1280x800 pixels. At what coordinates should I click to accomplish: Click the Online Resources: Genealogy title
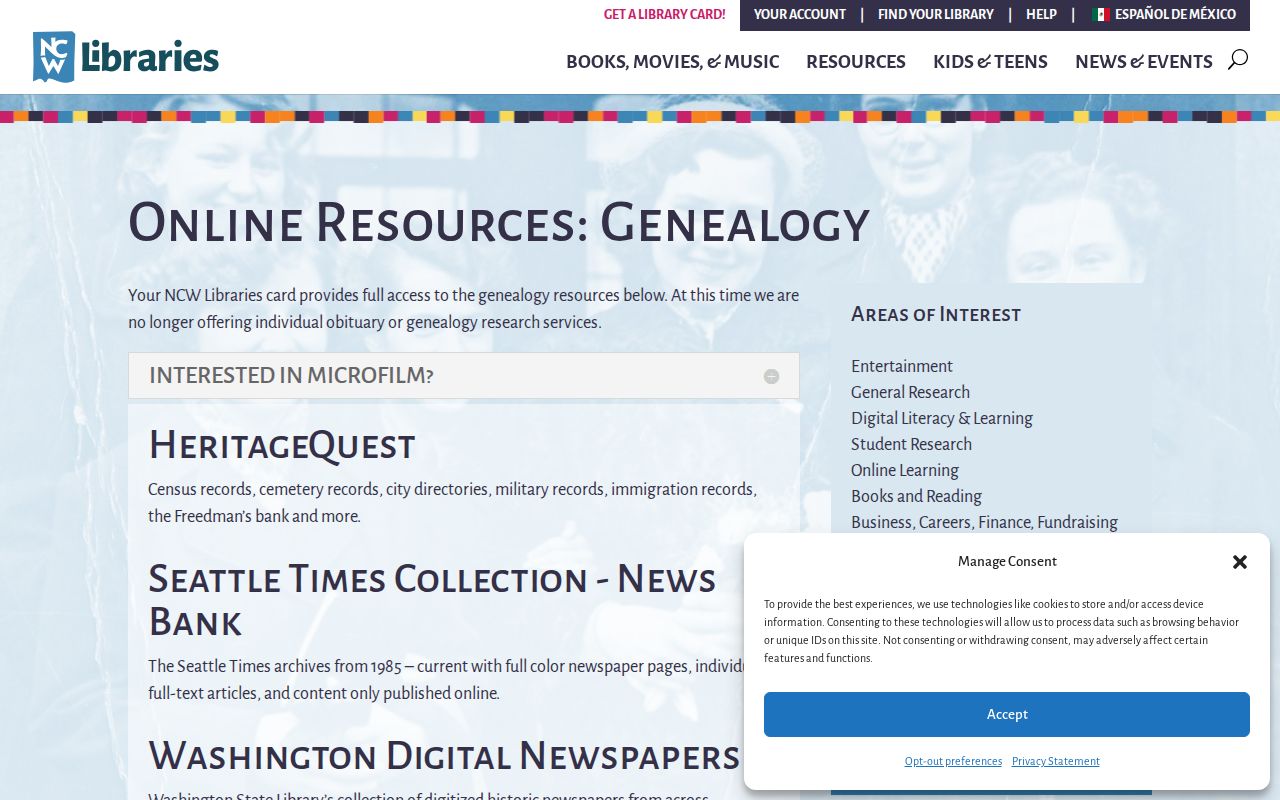coord(499,223)
